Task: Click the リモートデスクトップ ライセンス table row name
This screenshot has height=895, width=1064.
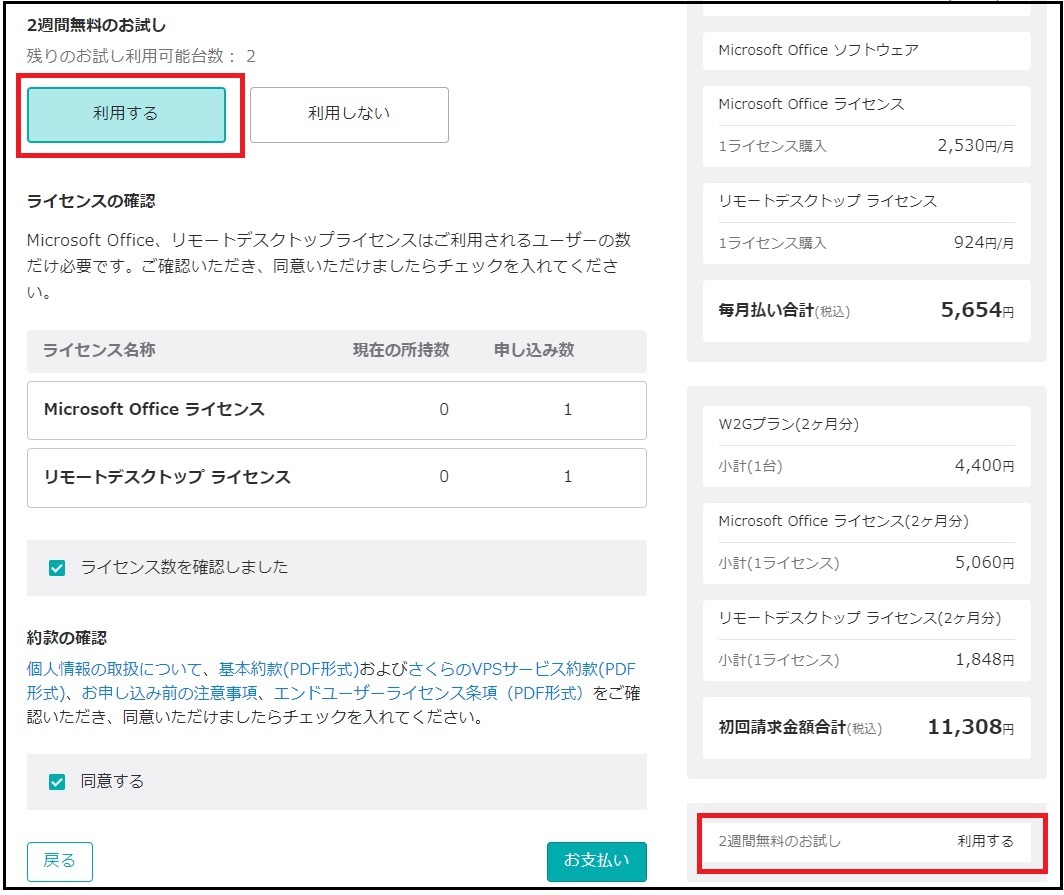Action: (167, 476)
